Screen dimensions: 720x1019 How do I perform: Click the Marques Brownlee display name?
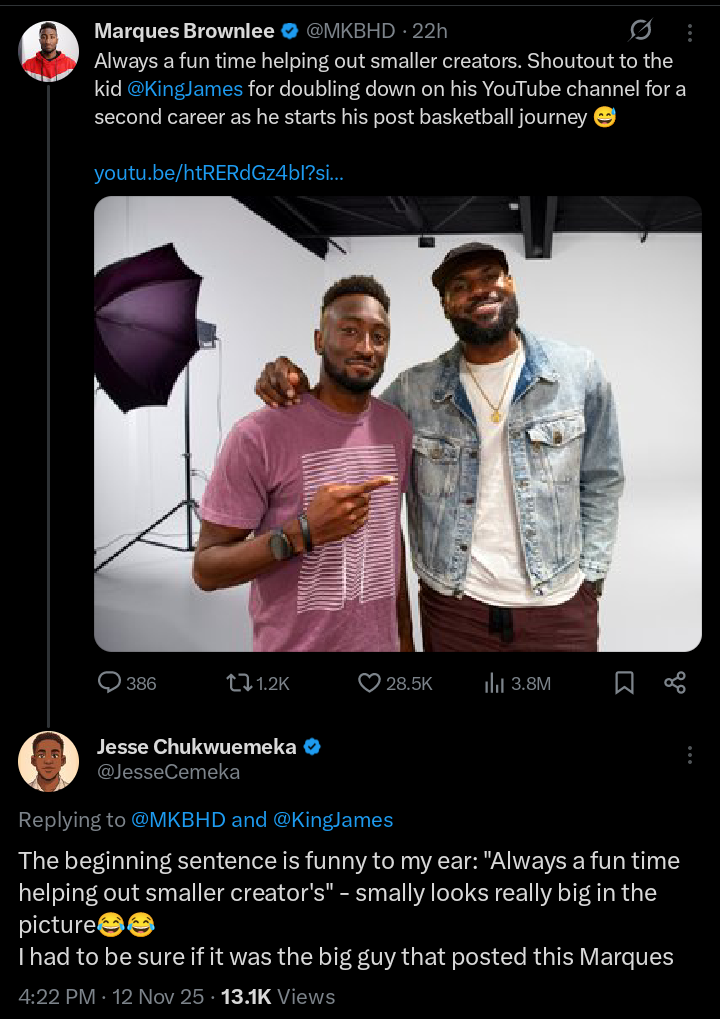(x=183, y=31)
